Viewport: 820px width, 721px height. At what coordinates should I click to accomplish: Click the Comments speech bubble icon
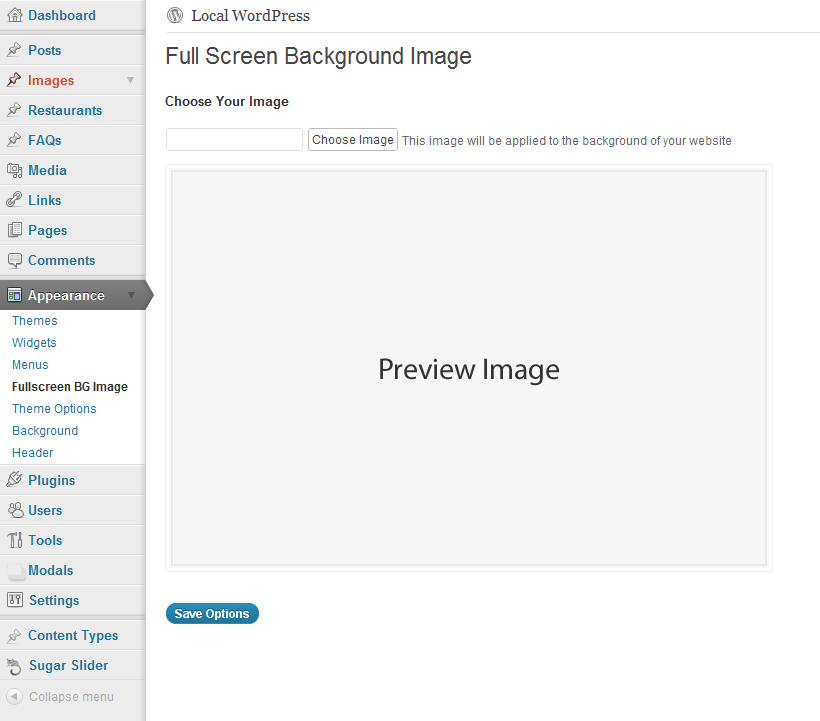pyautogui.click(x=15, y=260)
